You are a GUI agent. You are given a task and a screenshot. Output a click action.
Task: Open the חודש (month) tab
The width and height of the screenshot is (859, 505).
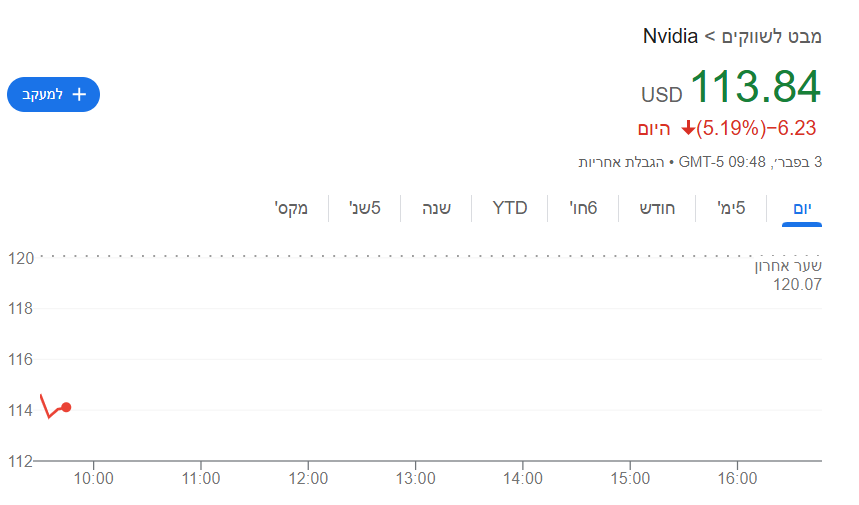pyautogui.click(x=657, y=208)
